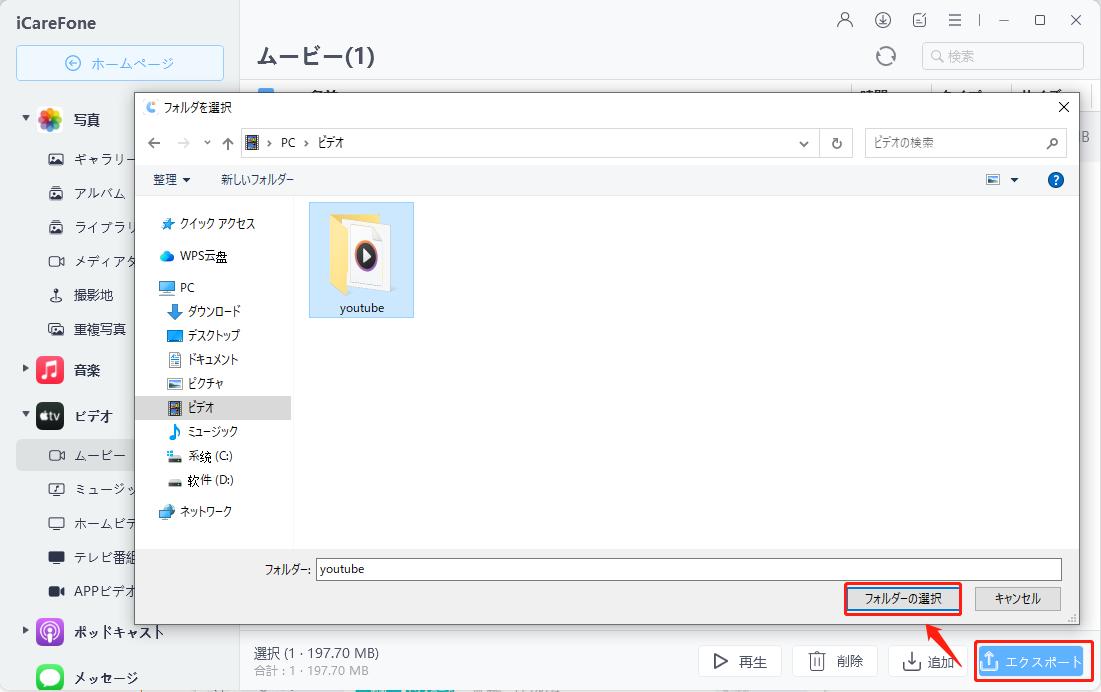Open the iCareFone feedback note icon
This screenshot has width=1101, height=692.
tap(919, 20)
